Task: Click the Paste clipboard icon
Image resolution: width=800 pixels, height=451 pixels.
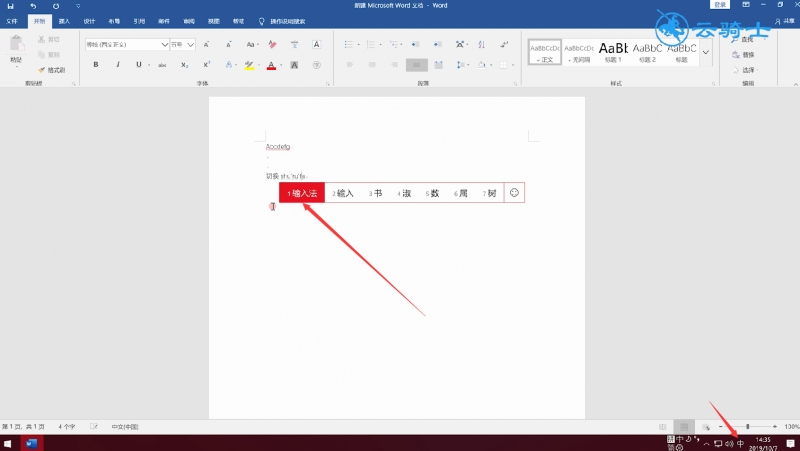Action: (16, 44)
